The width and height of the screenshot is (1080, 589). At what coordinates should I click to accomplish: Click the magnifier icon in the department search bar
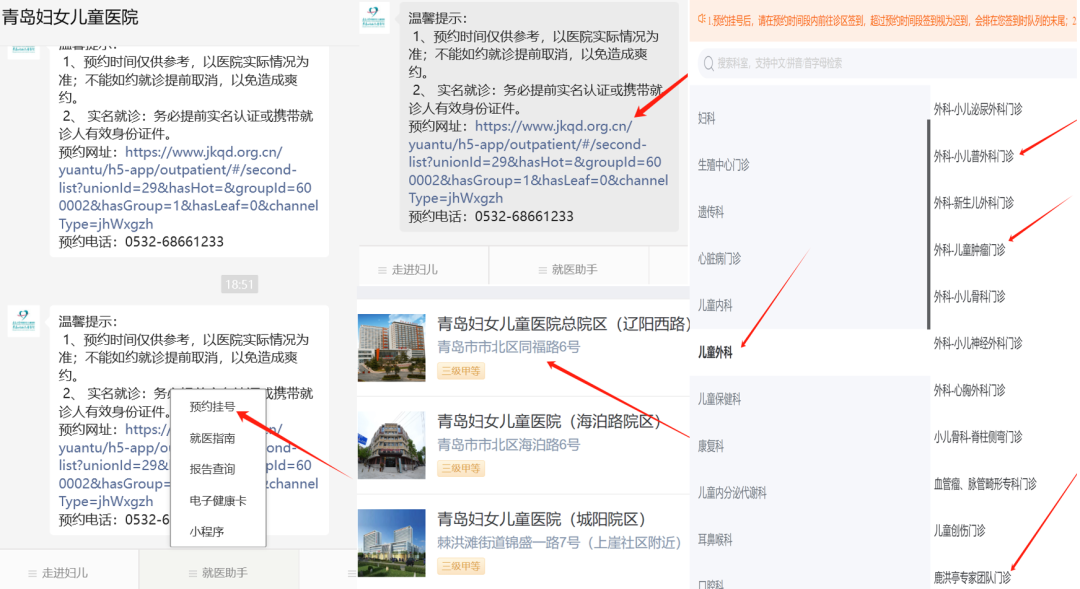(708, 63)
